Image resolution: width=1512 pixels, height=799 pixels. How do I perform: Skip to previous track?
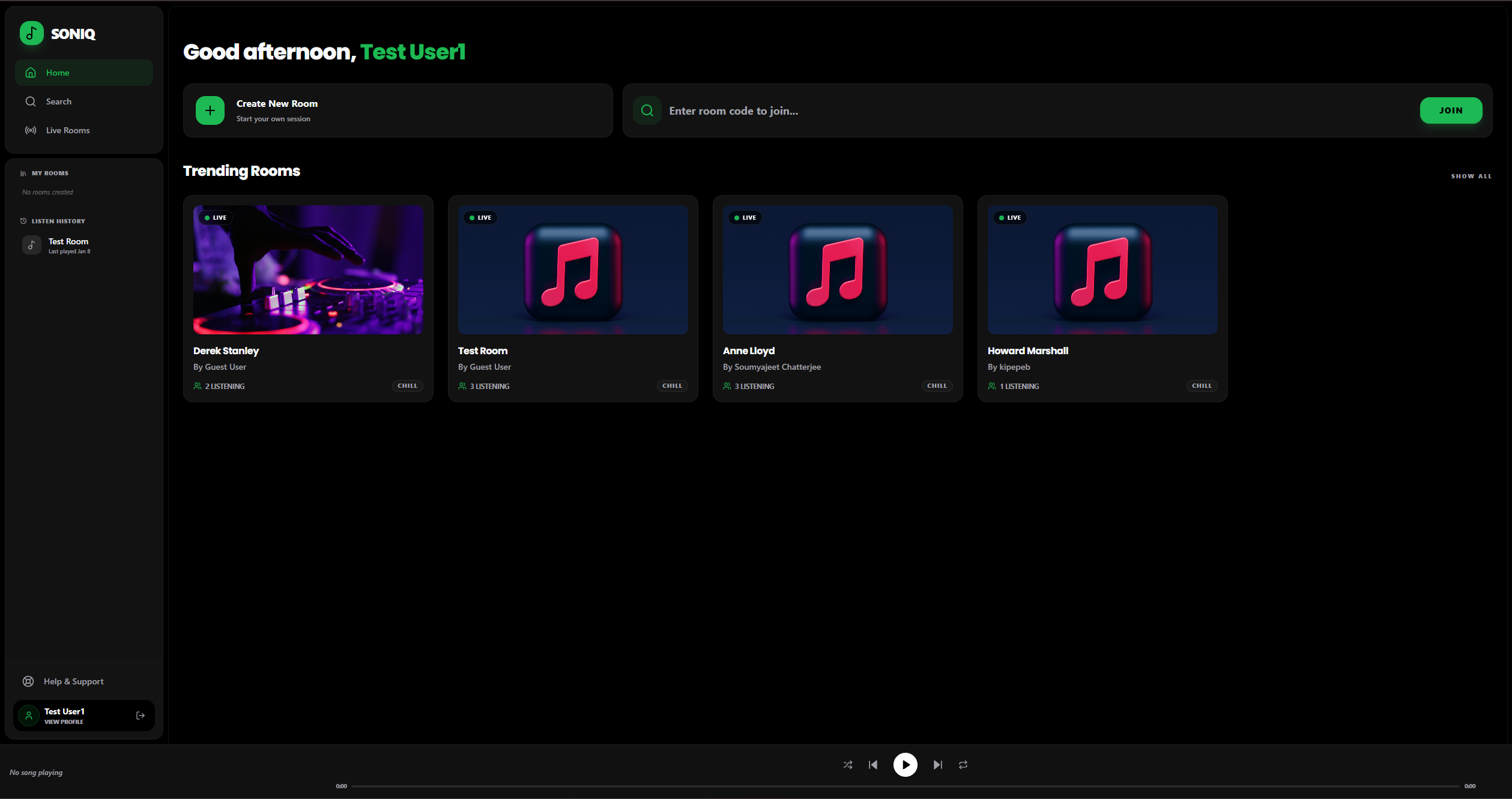(873, 765)
